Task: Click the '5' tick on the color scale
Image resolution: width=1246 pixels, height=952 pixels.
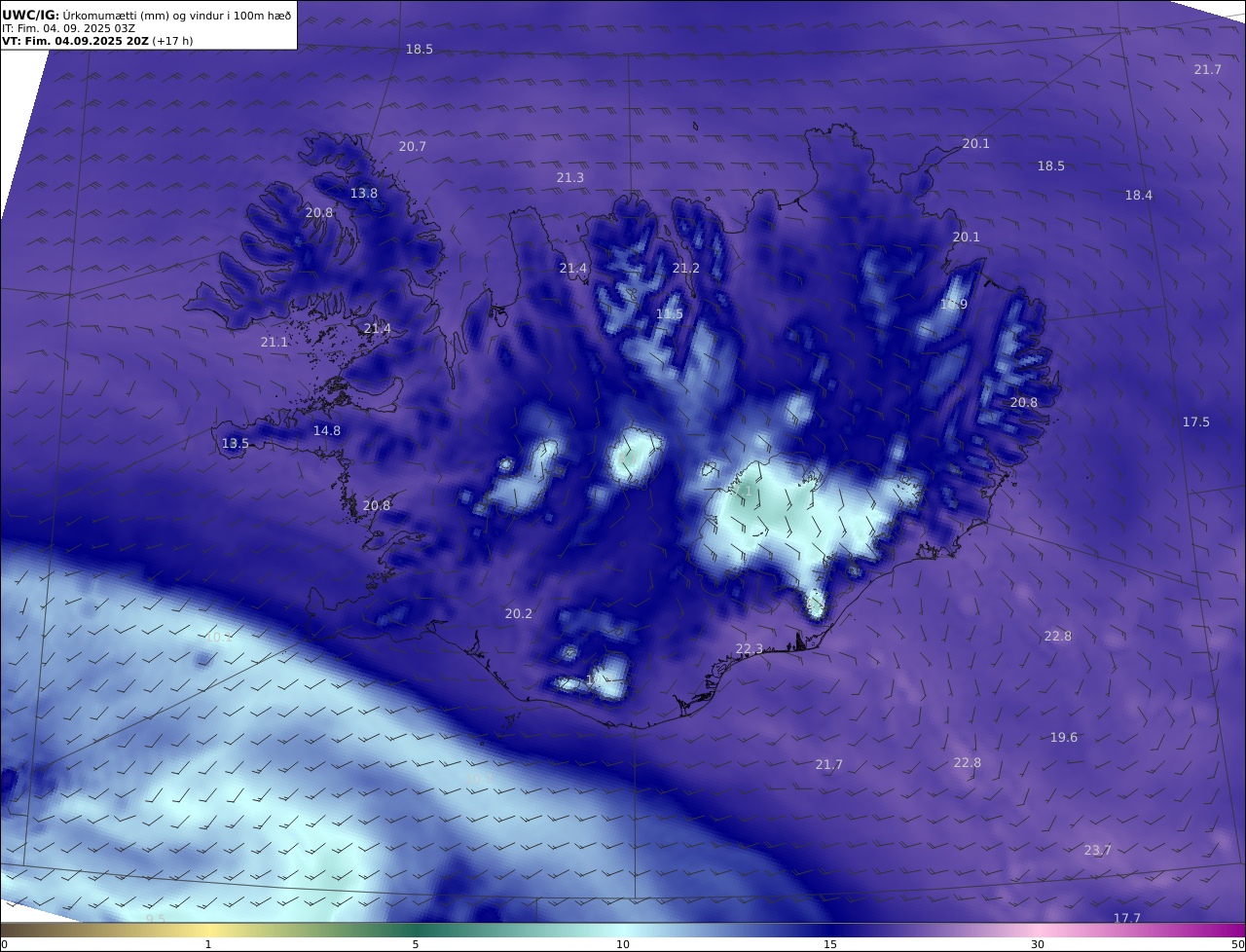Action: click(x=416, y=944)
